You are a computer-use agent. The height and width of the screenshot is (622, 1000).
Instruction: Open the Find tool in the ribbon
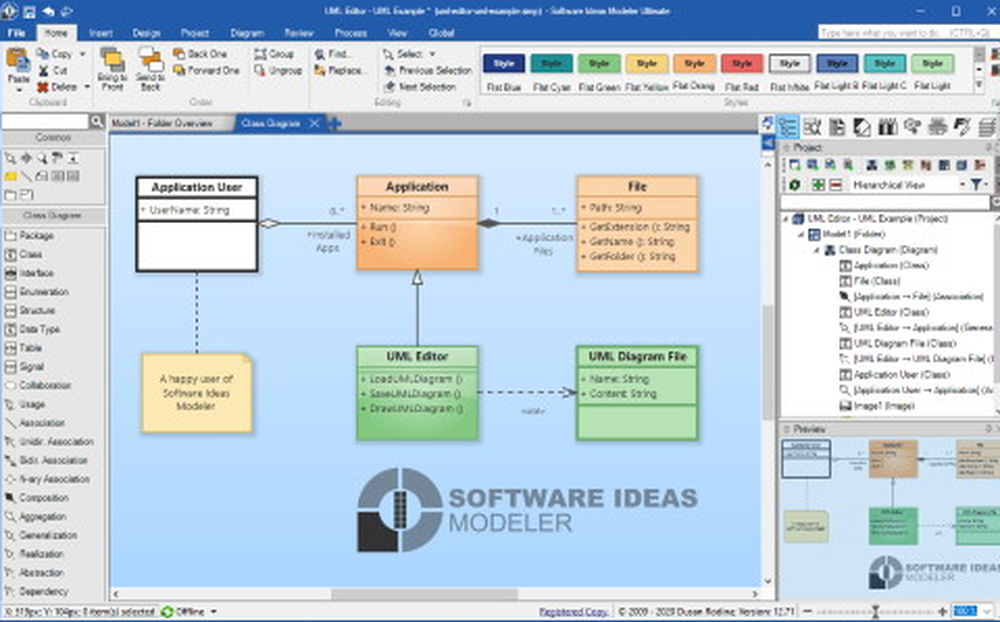click(332, 54)
